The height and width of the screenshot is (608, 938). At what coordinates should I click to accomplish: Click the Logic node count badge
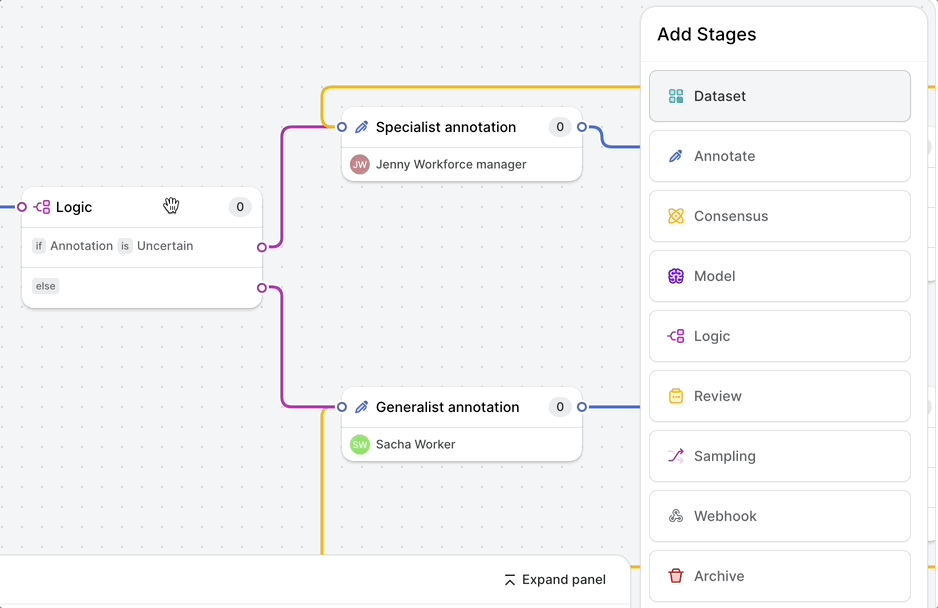[x=239, y=207]
